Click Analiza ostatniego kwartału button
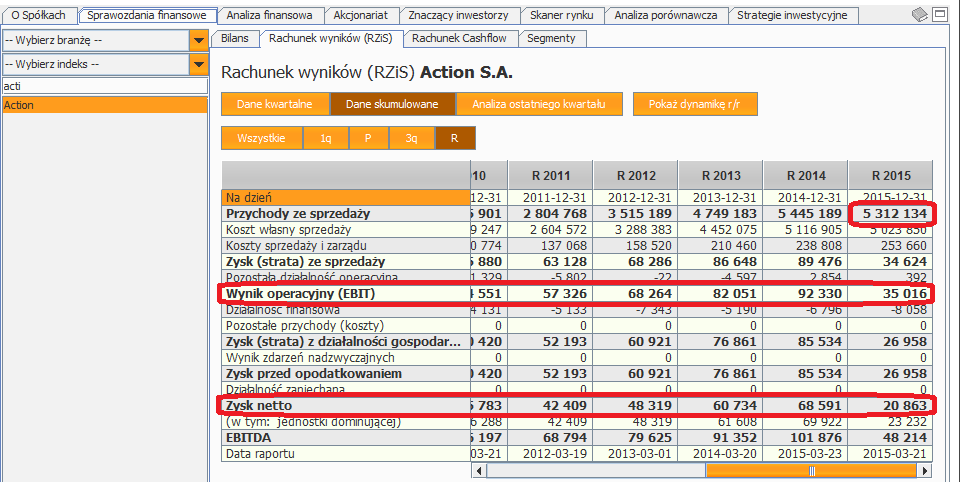This screenshot has height=482, width=960. coord(539,104)
